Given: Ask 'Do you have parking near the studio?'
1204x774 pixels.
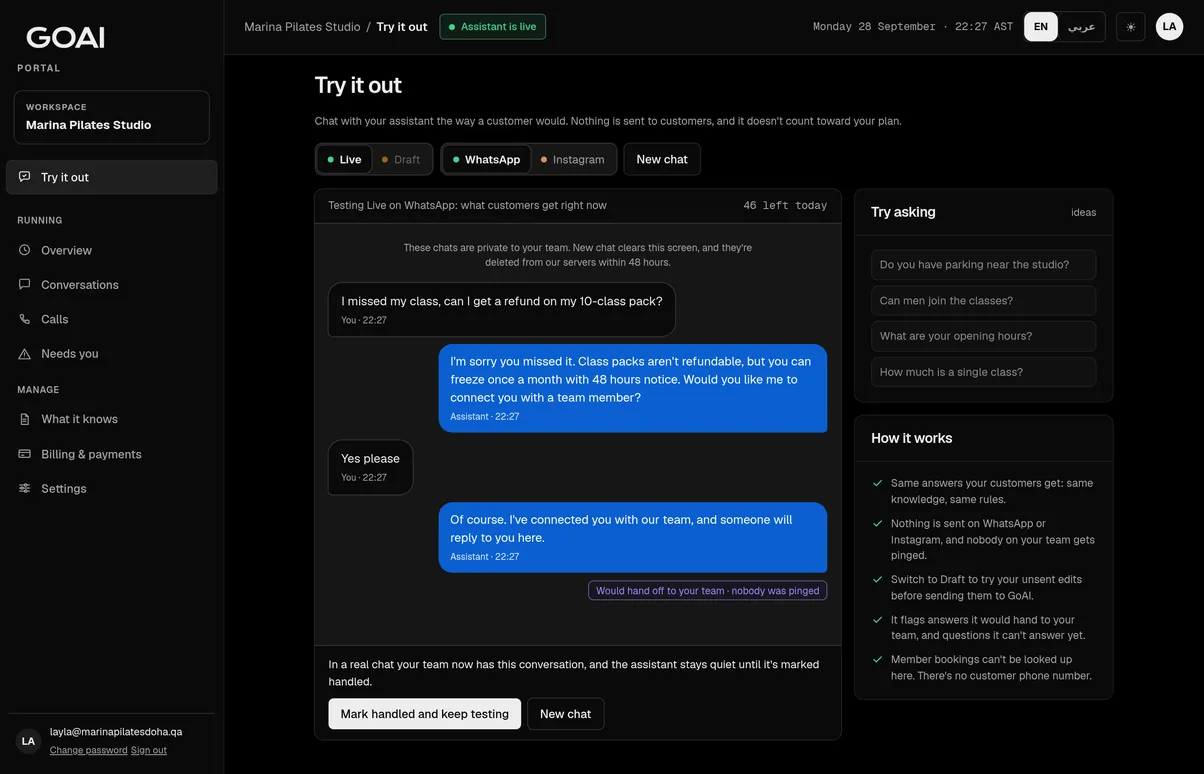Looking at the screenshot, I should (x=983, y=265).
